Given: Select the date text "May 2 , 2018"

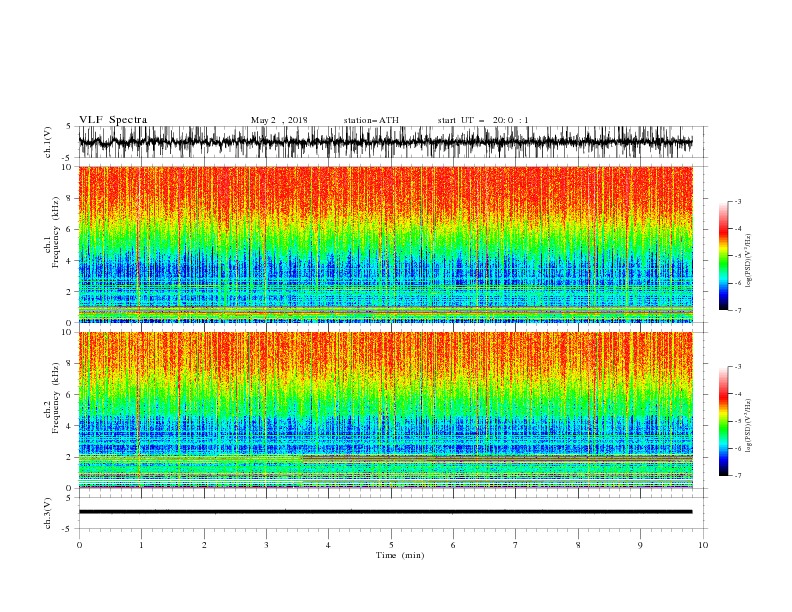Looking at the screenshot, I should (279, 120).
